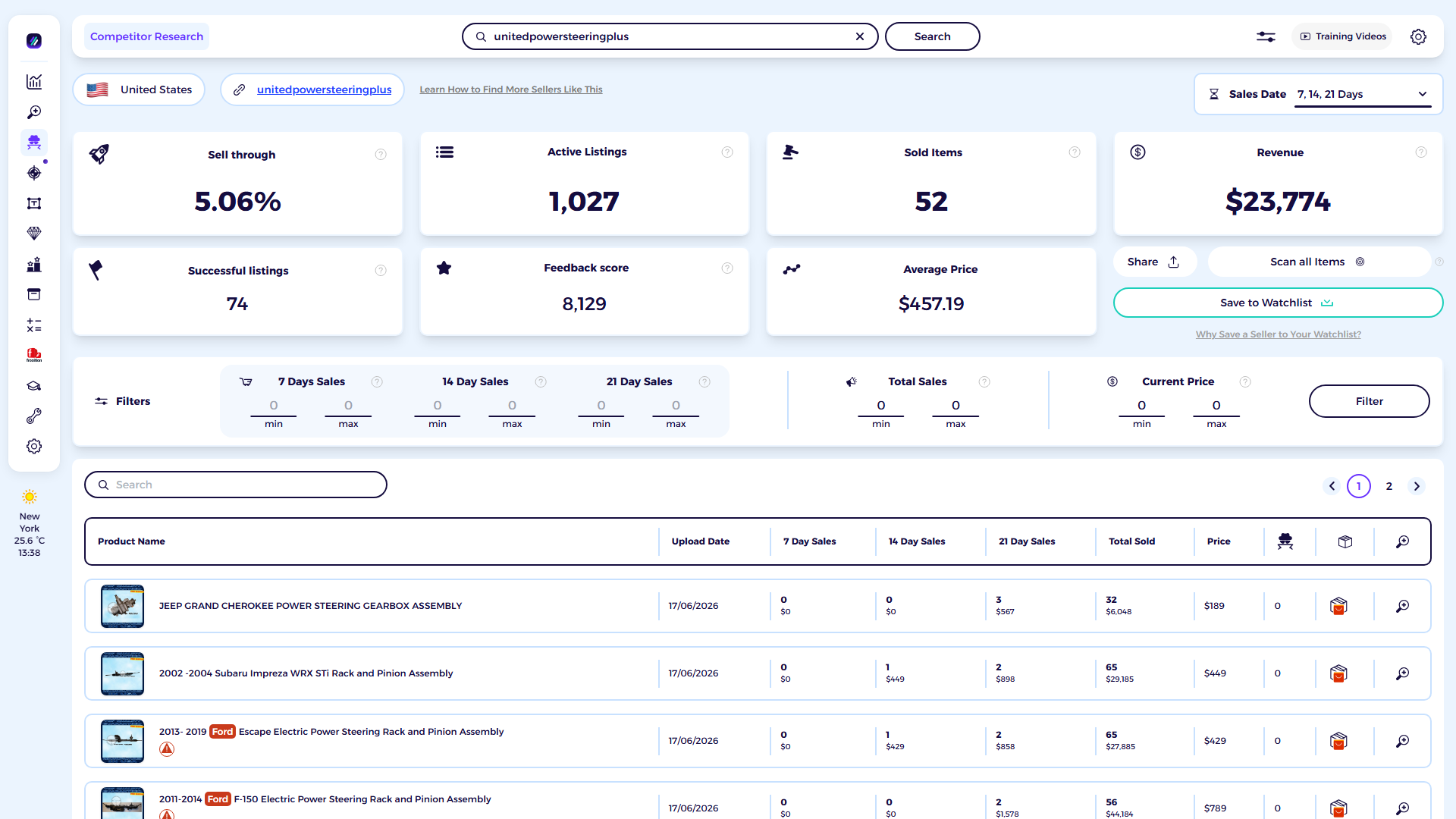Click the Total Sales help icon
The height and width of the screenshot is (819, 1456).
984,382
